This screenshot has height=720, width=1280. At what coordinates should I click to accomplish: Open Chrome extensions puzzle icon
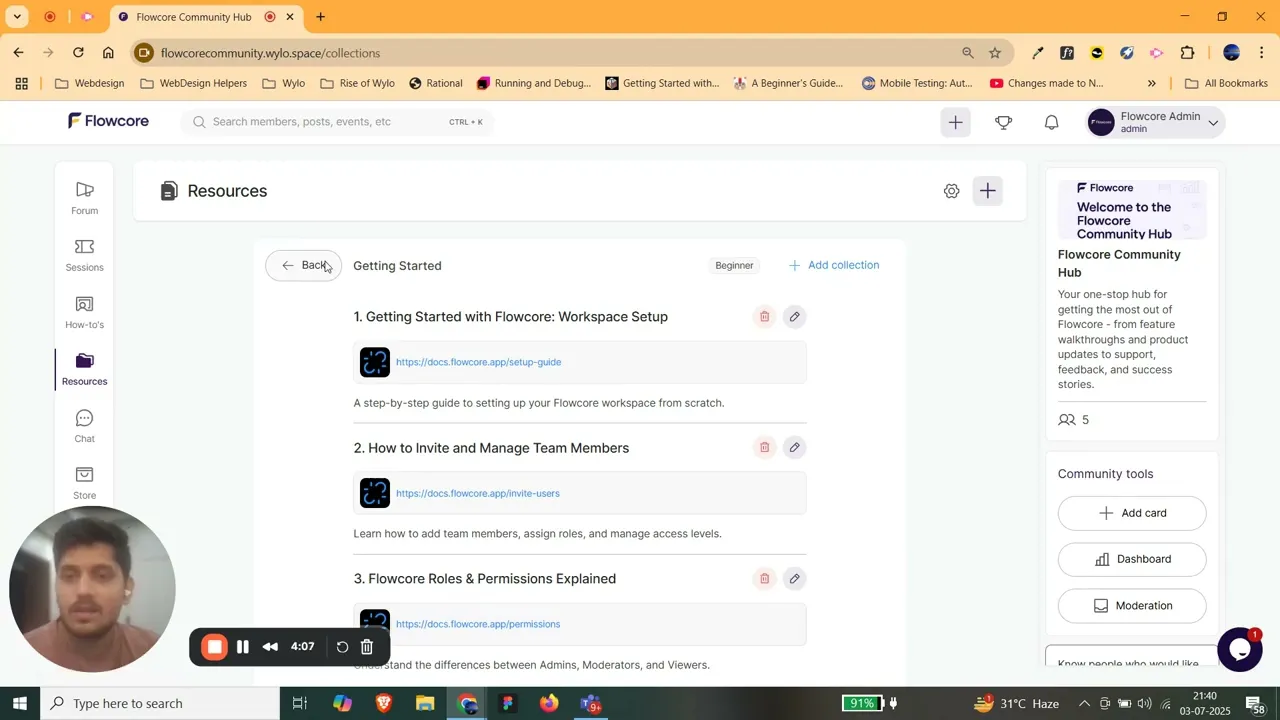[1188, 53]
